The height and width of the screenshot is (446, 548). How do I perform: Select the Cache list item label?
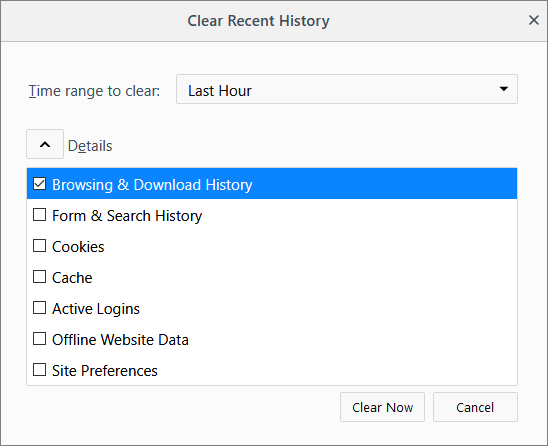[72, 278]
